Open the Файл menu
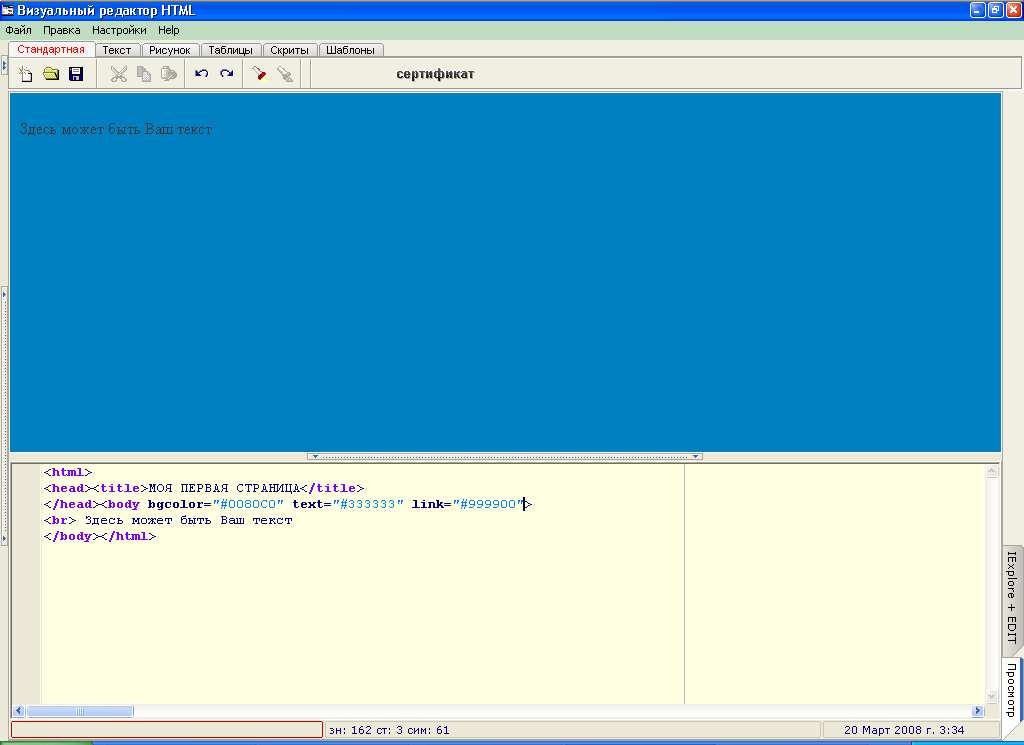1024x745 pixels. 18,30
